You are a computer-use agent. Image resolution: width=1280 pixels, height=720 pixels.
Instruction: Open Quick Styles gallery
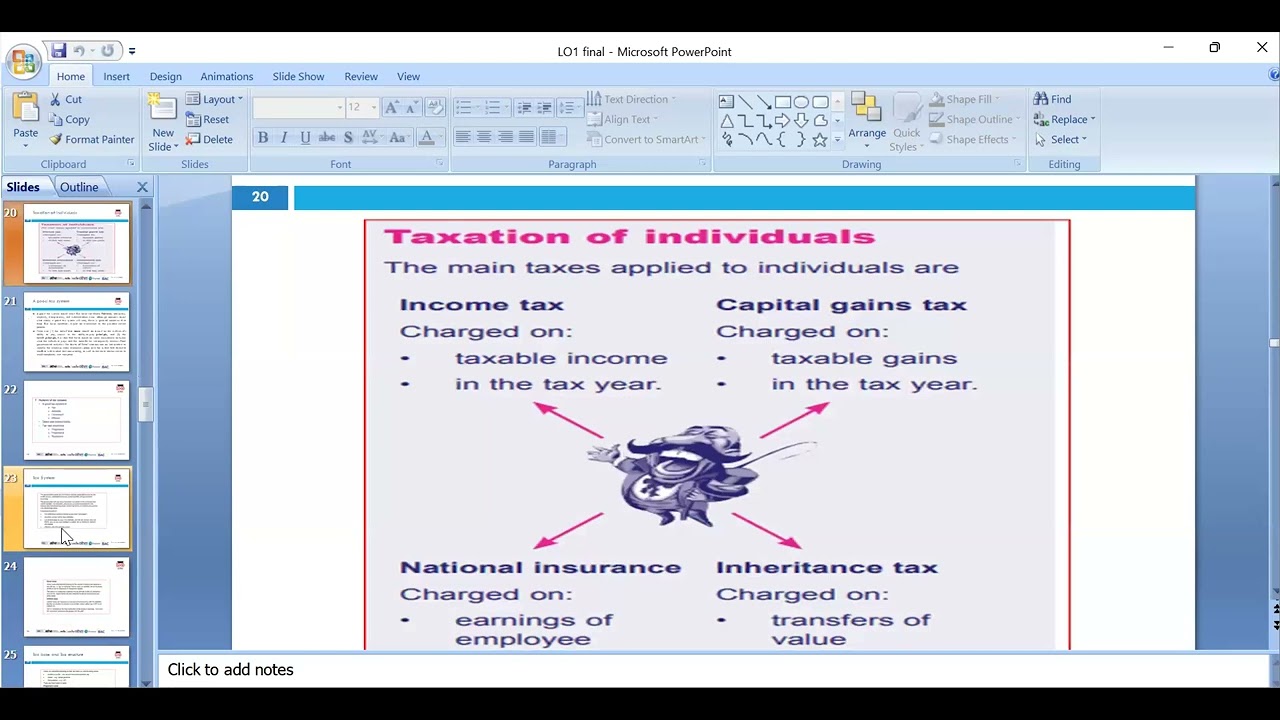click(906, 122)
